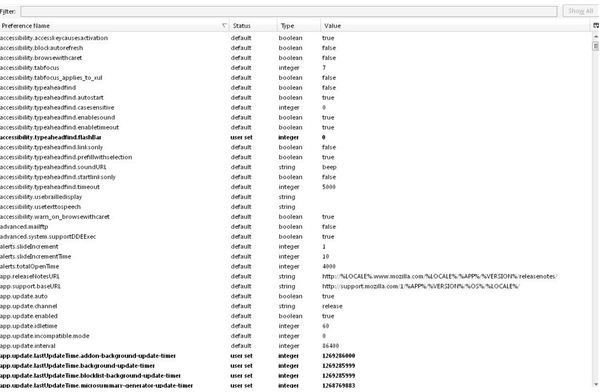The image size is (600, 392).
Task: Select accessibility.typeaheadfind.prefillwithselection row
Action: [x=296, y=157]
